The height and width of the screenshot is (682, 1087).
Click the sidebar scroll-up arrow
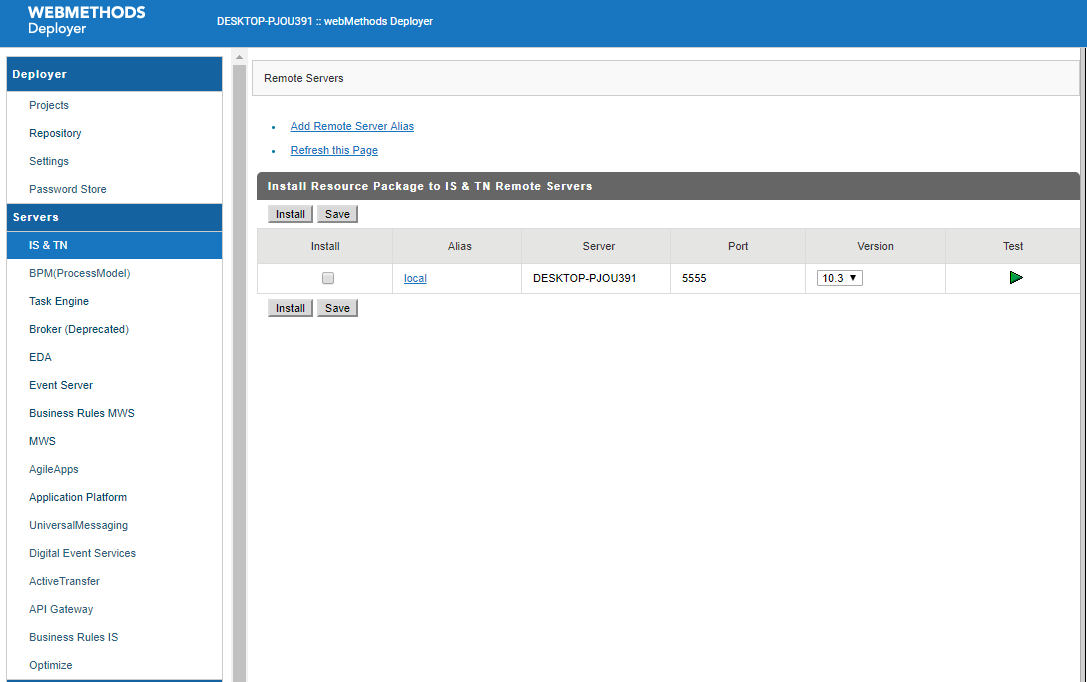(x=239, y=57)
